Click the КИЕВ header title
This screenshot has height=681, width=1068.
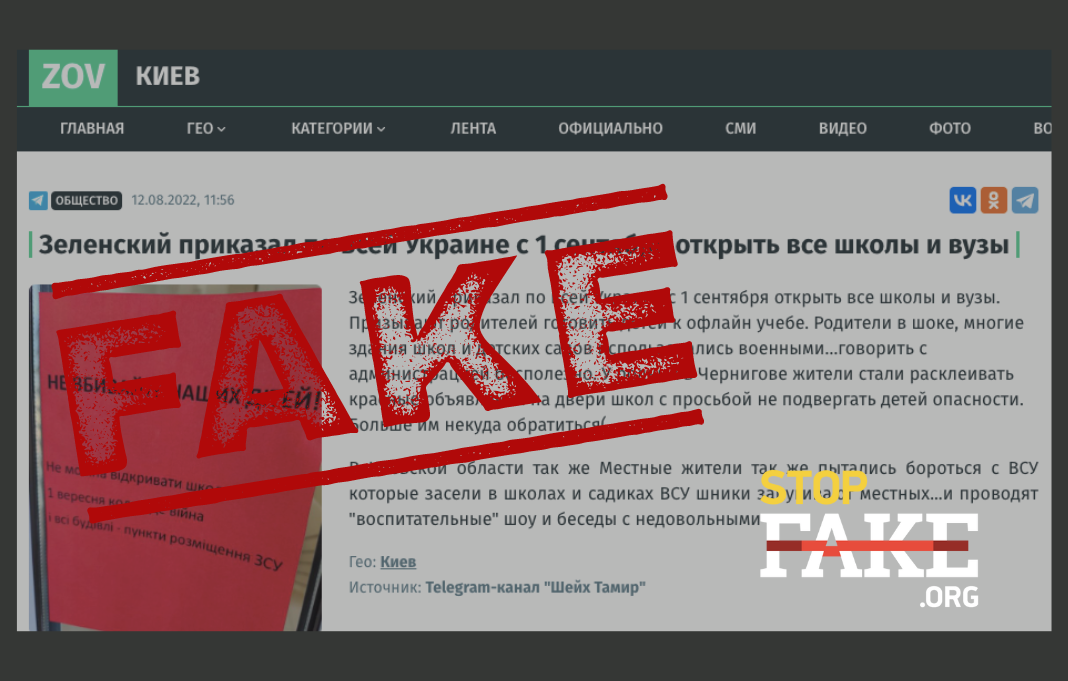click(x=168, y=76)
